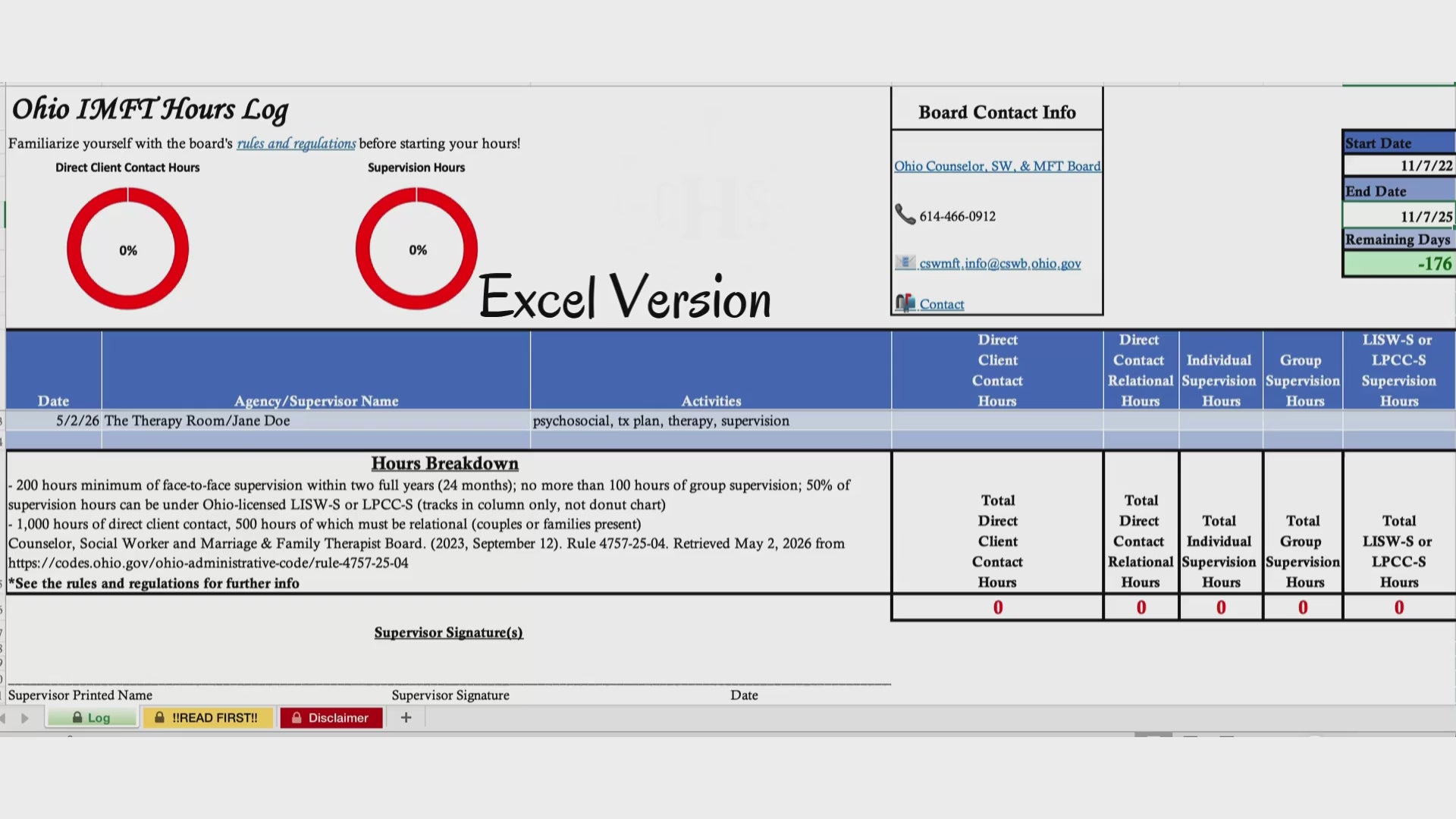Select The Therapy Room/Jane Doe cell
Image resolution: width=1456 pixels, height=819 pixels.
(316, 421)
